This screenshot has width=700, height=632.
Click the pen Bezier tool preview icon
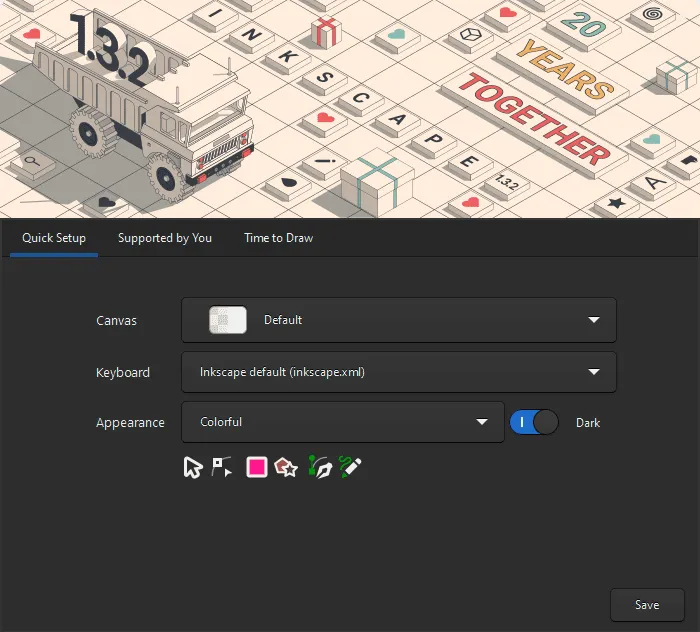click(x=320, y=467)
